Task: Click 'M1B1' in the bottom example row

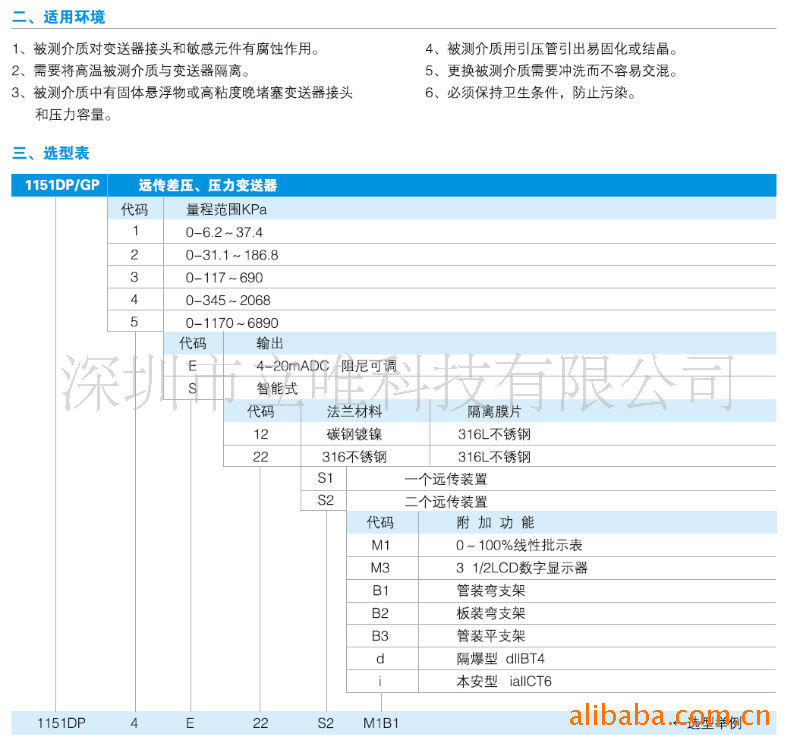Action: [381, 723]
